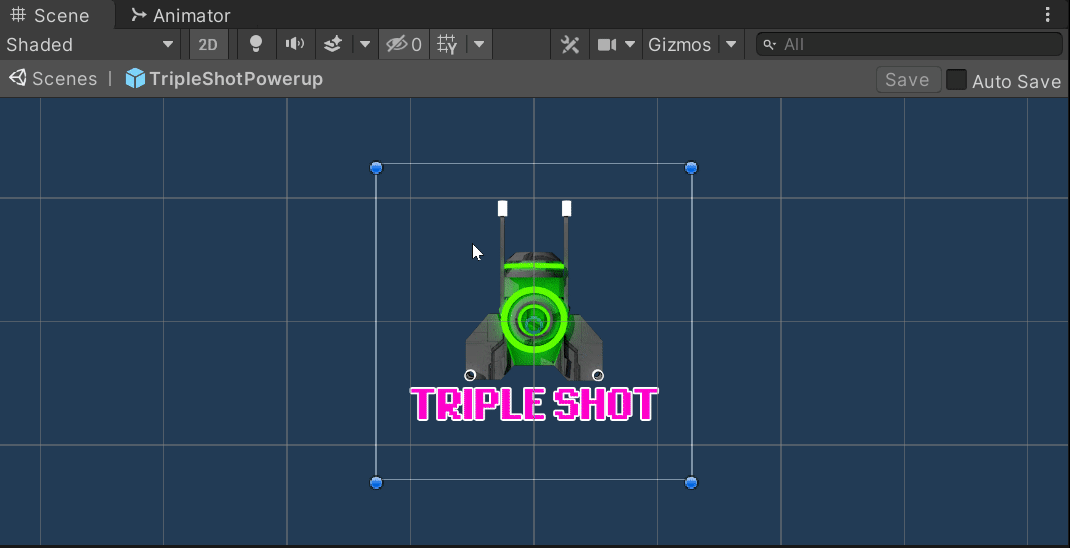This screenshot has width=1070, height=548.
Task: Toggle scene audio speaker icon
Action: click(295, 44)
